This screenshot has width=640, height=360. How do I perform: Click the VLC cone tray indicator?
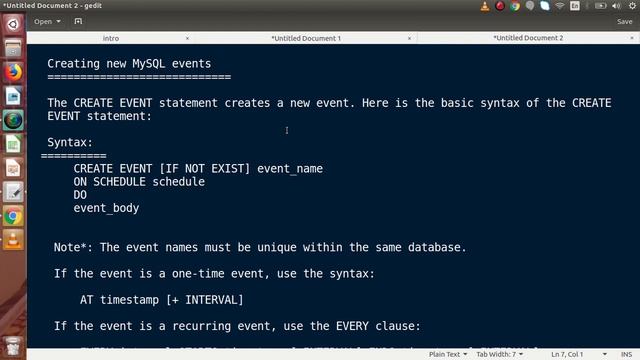click(x=485, y=6)
